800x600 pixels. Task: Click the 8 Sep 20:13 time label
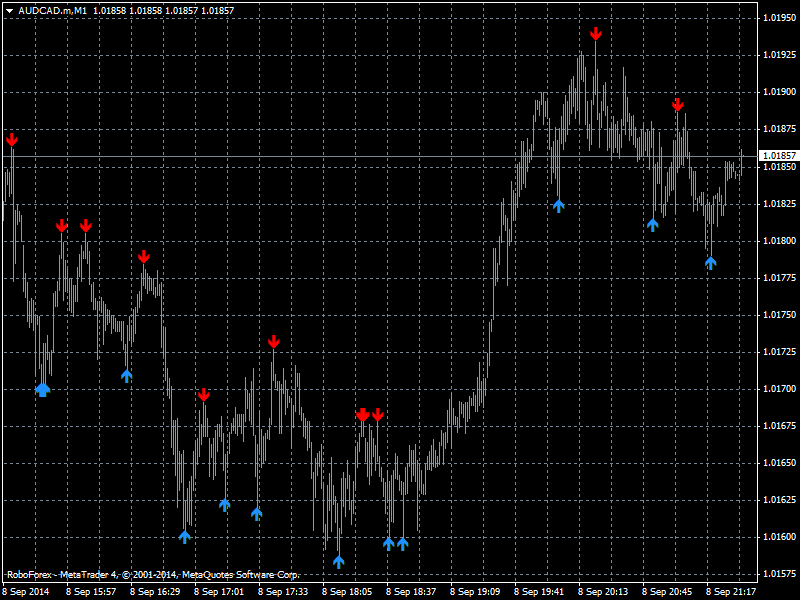pos(603,592)
